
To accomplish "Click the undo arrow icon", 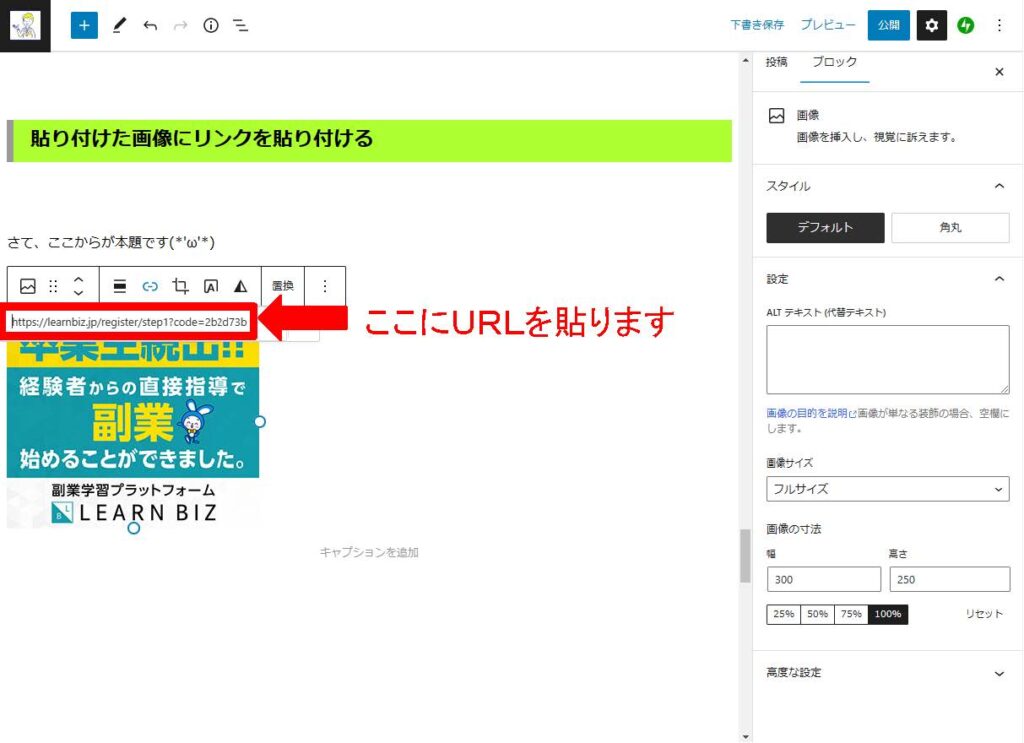I will [x=150, y=26].
